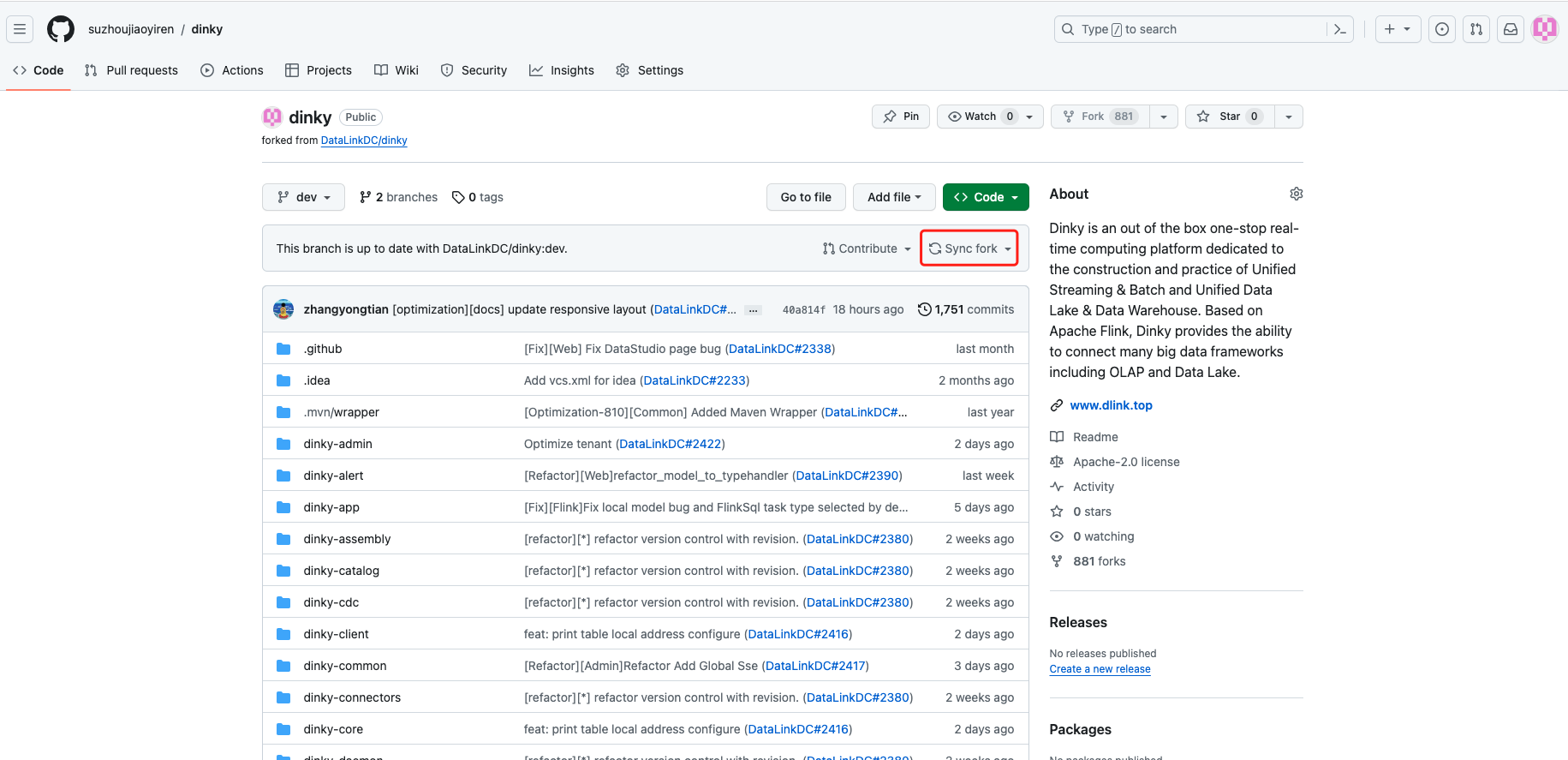Screen dimensions: 1568x760
Task: View 2 branches link
Action: (398, 197)
